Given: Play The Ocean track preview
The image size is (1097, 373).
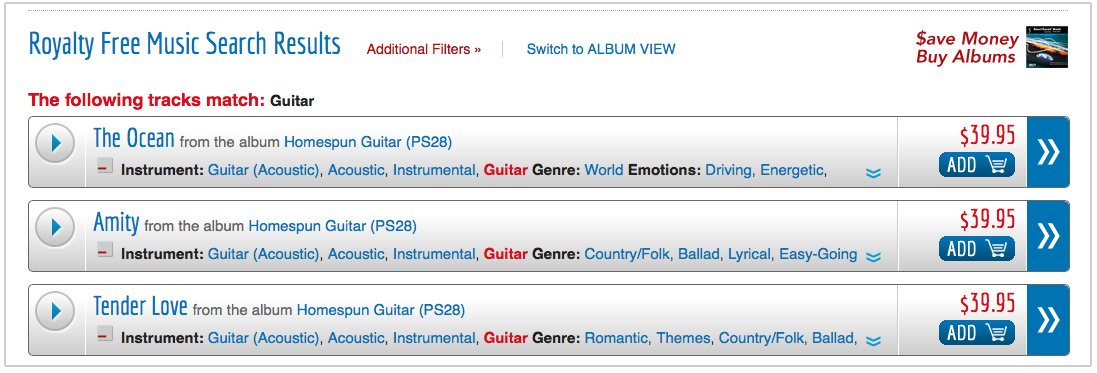Looking at the screenshot, I should [55, 143].
